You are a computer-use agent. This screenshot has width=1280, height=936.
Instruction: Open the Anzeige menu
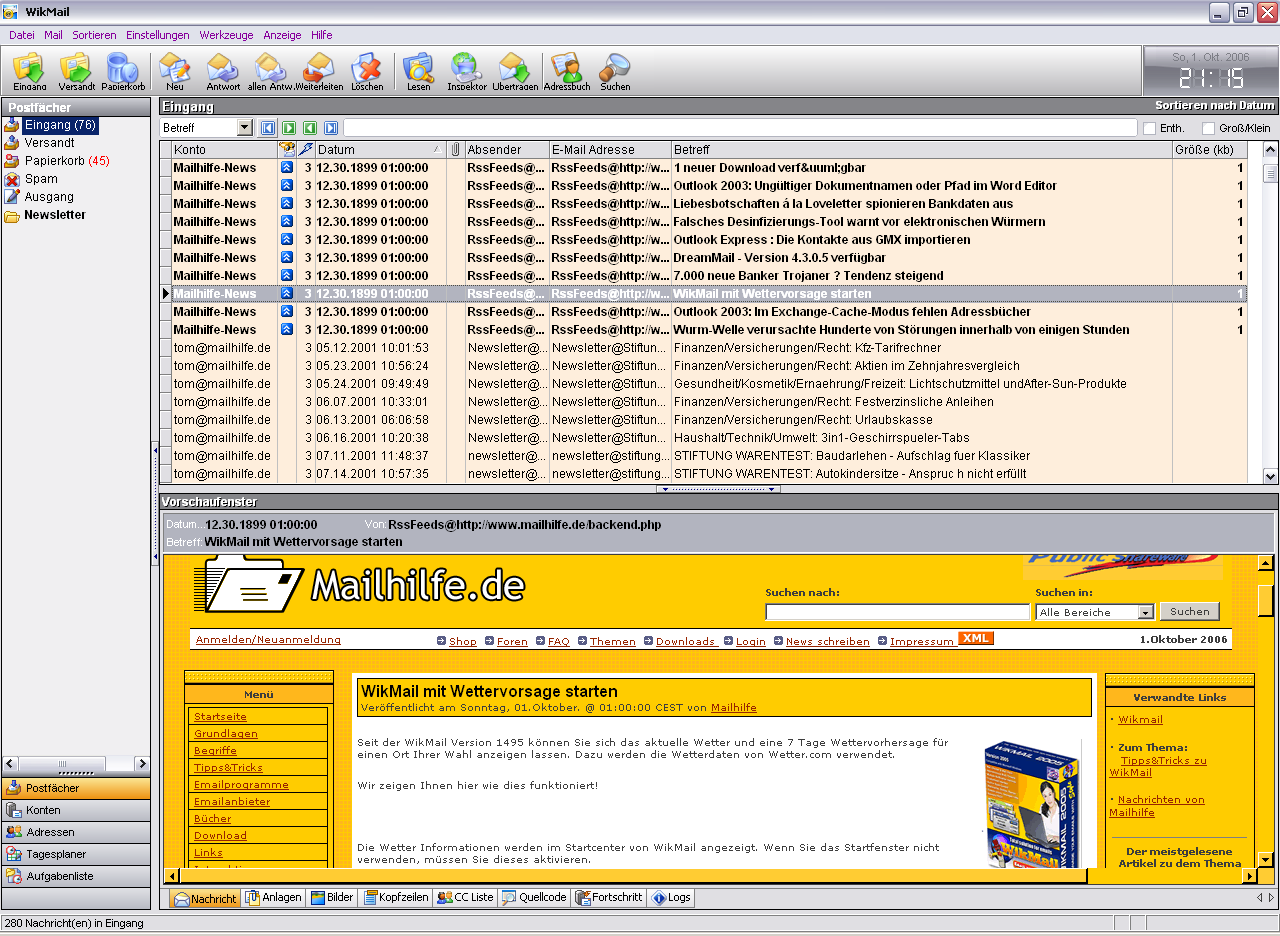click(x=282, y=35)
